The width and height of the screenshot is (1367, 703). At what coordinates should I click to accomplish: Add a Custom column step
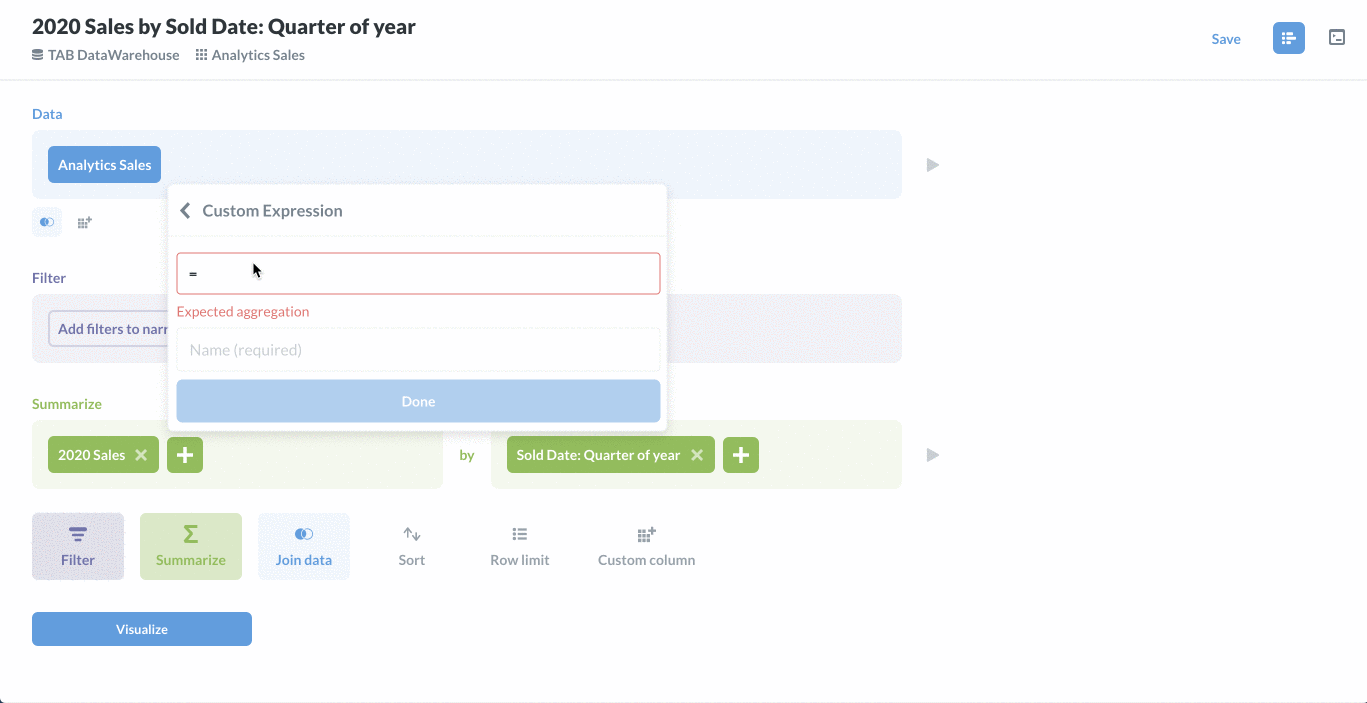pos(646,547)
